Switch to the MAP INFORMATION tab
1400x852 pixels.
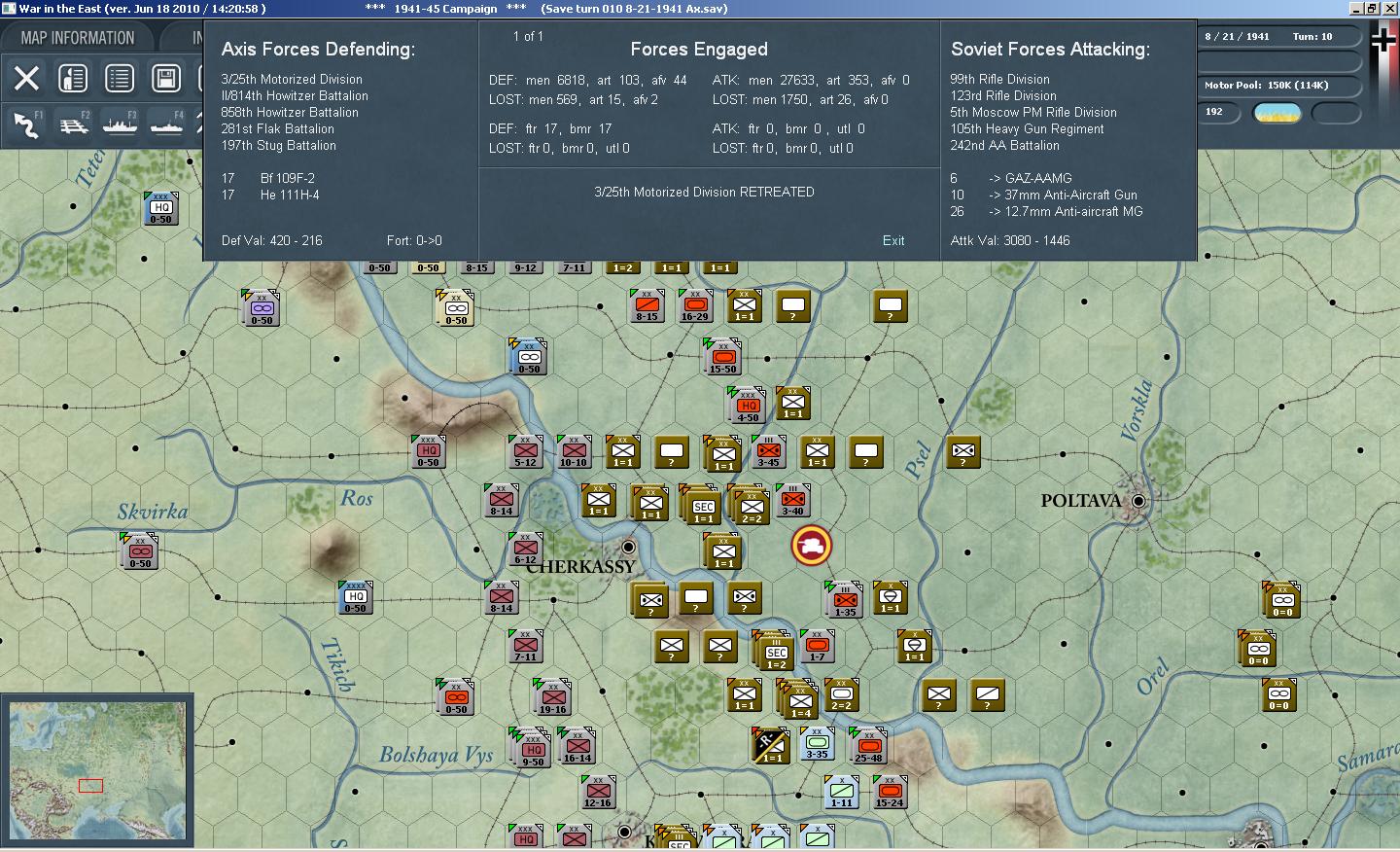click(x=78, y=38)
